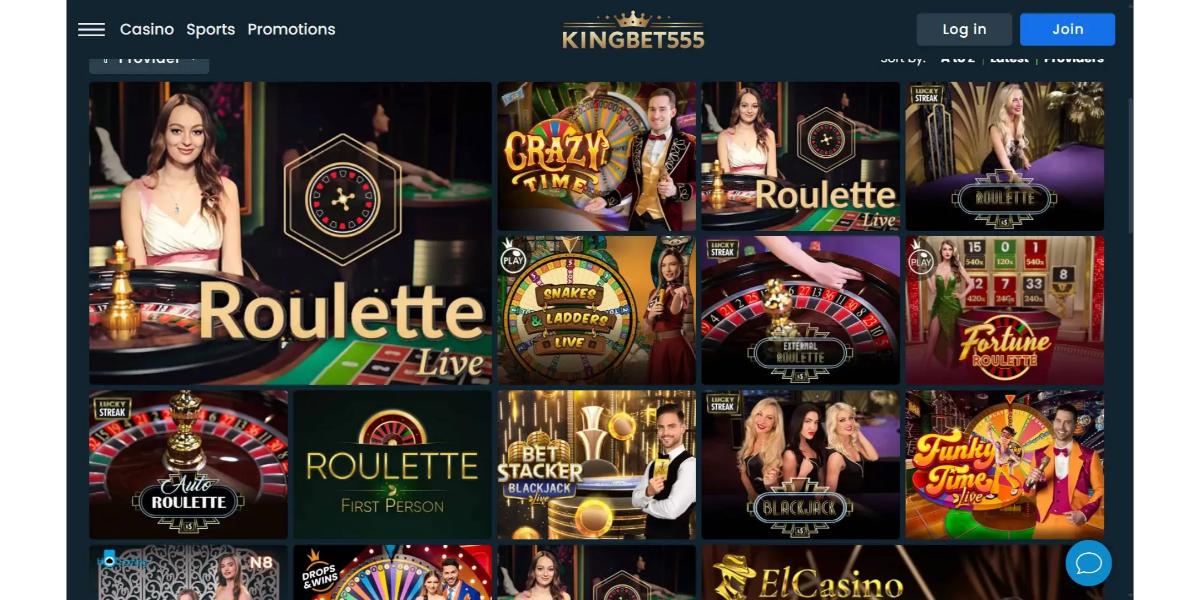Viewport: 1200px width, 600px height.
Task: Open the large Roulette Live game tile
Action: click(290, 233)
